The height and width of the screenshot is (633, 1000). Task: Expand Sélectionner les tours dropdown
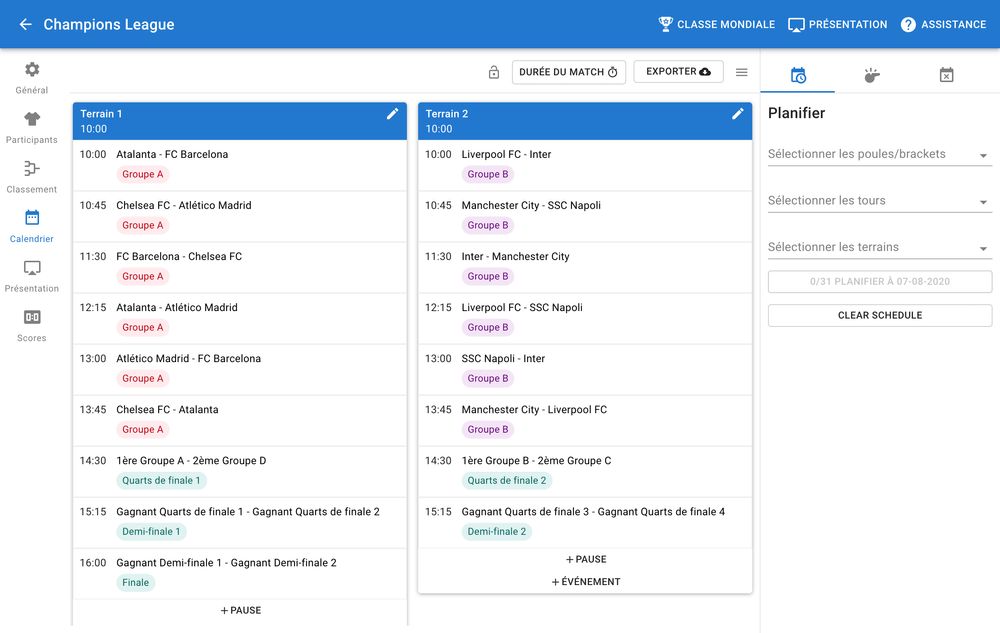click(879, 201)
